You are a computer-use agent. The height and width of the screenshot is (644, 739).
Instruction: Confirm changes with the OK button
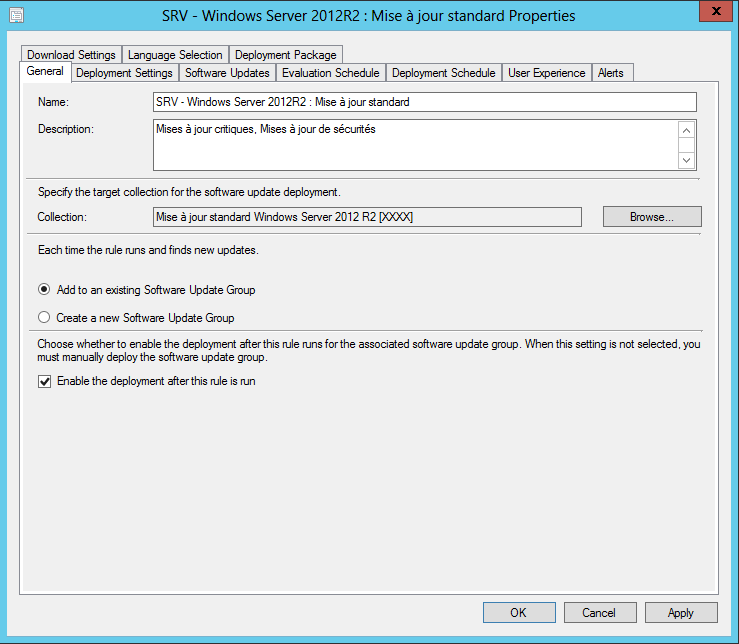[519, 612]
